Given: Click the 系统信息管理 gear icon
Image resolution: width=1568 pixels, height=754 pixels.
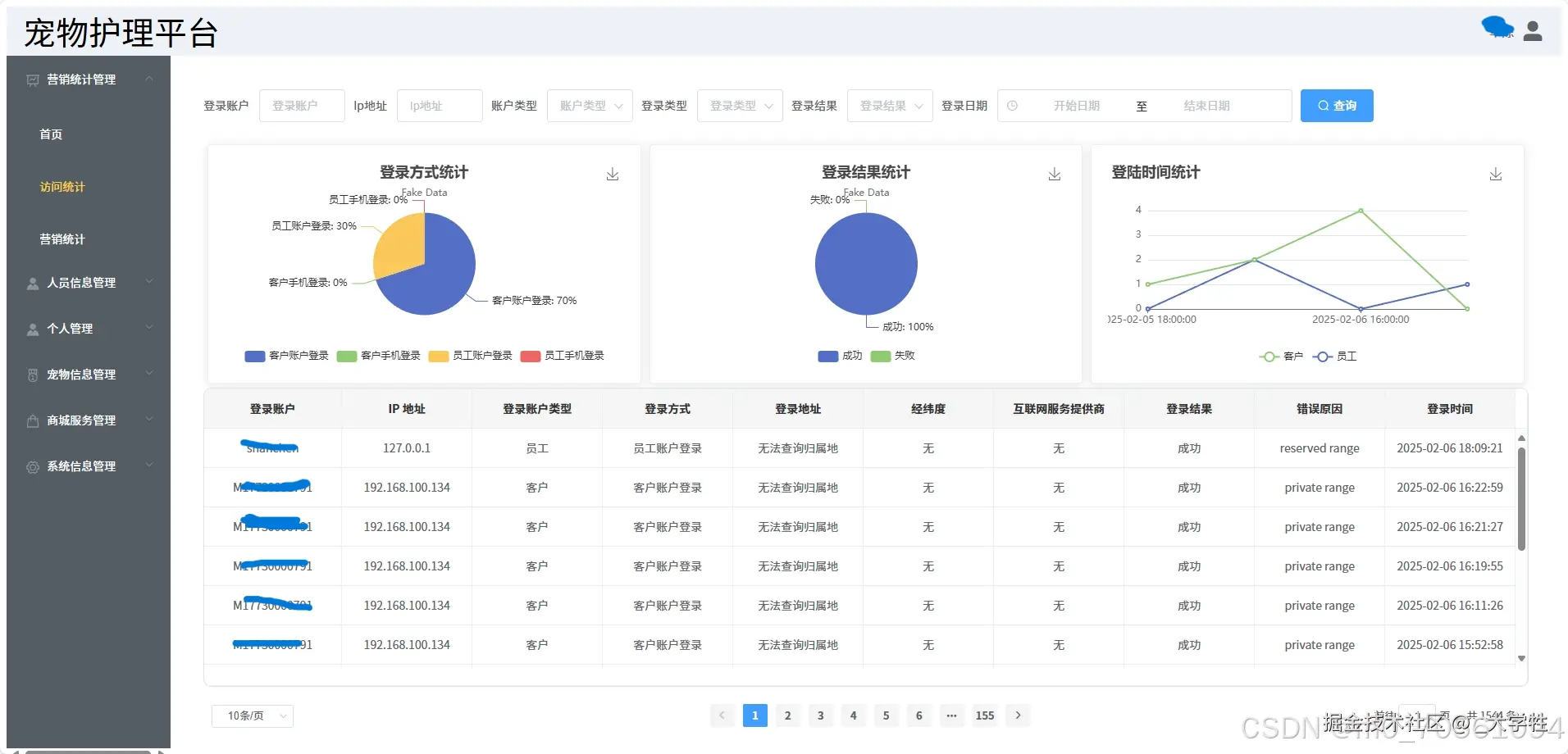Looking at the screenshot, I should pos(33,467).
